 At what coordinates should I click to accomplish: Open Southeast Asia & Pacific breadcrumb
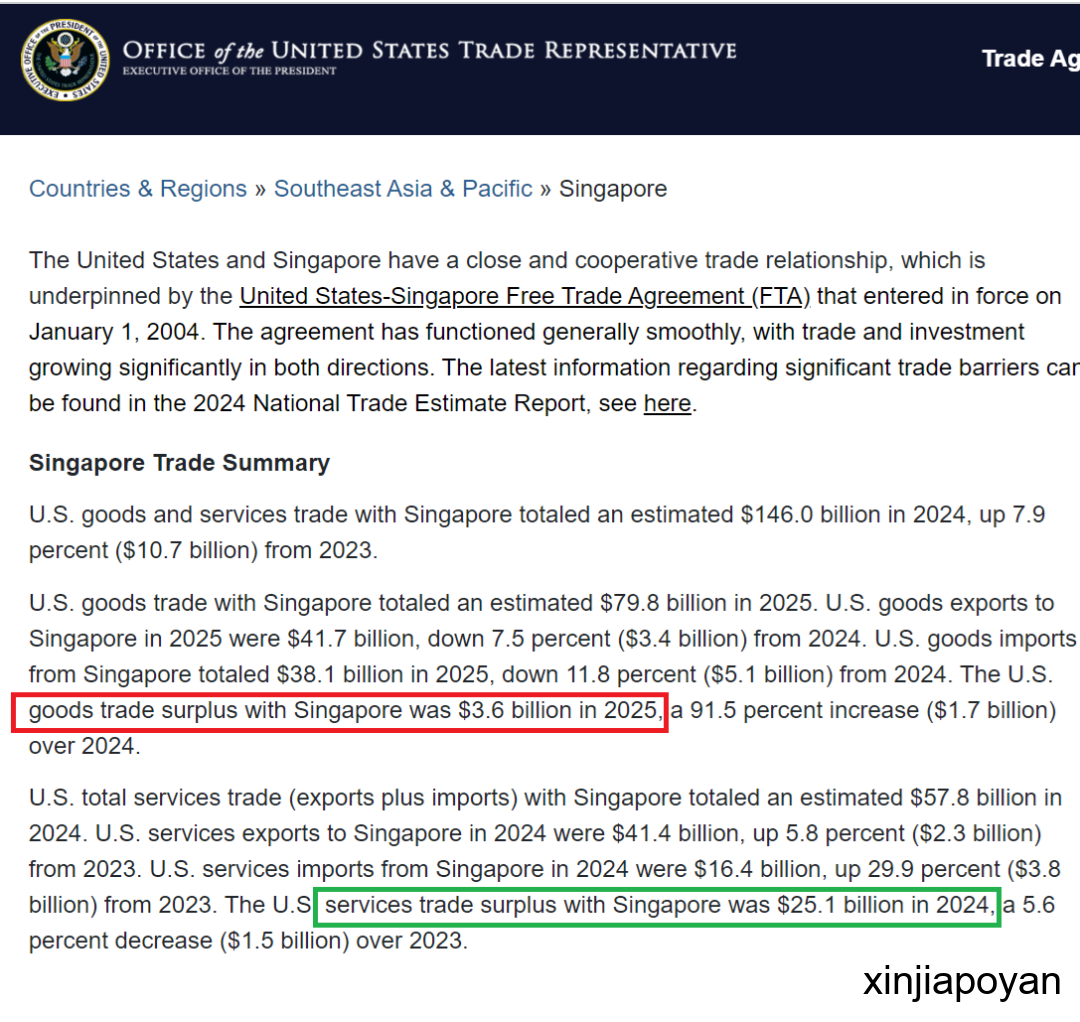(403, 189)
